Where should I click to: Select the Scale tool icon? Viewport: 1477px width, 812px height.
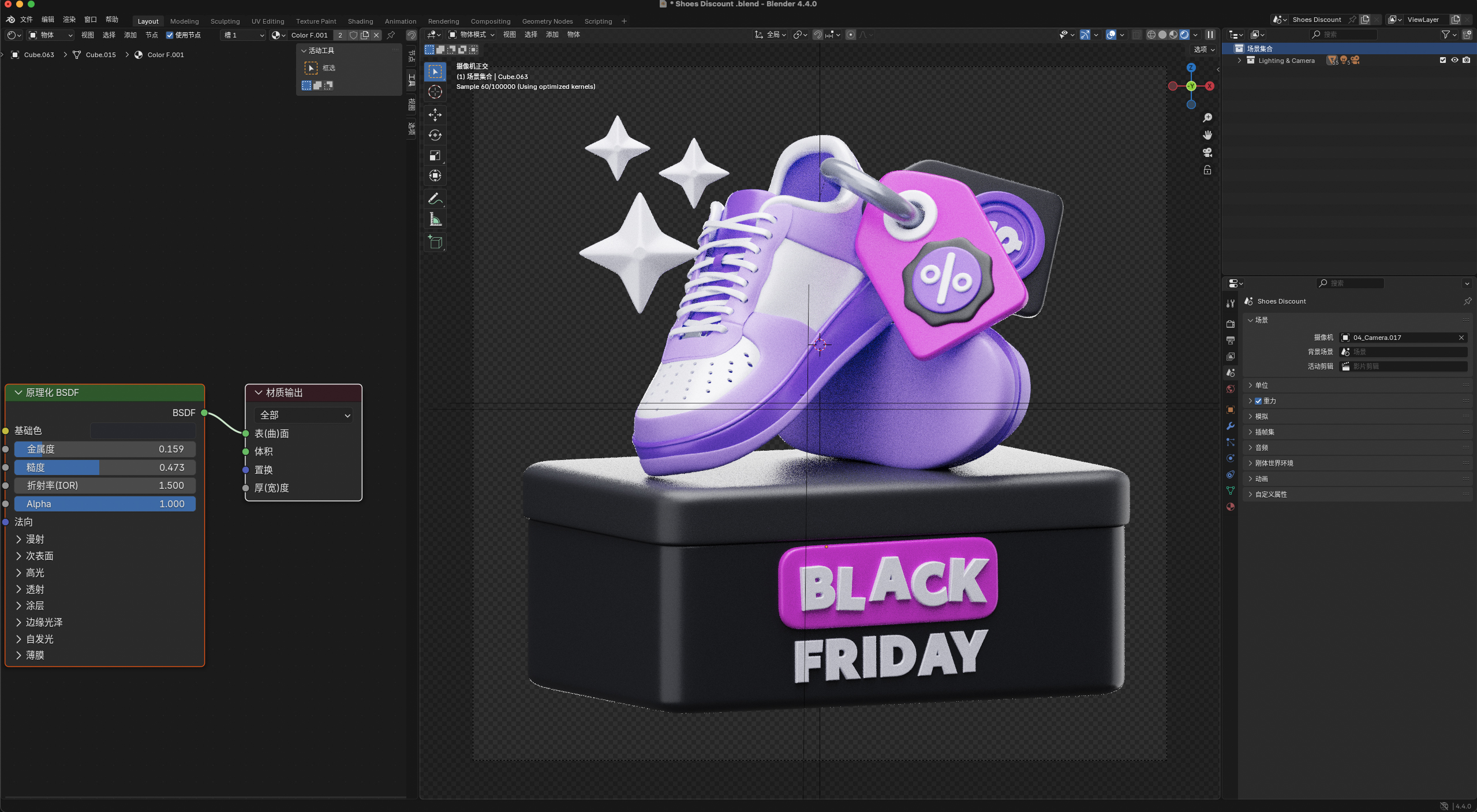tap(435, 155)
